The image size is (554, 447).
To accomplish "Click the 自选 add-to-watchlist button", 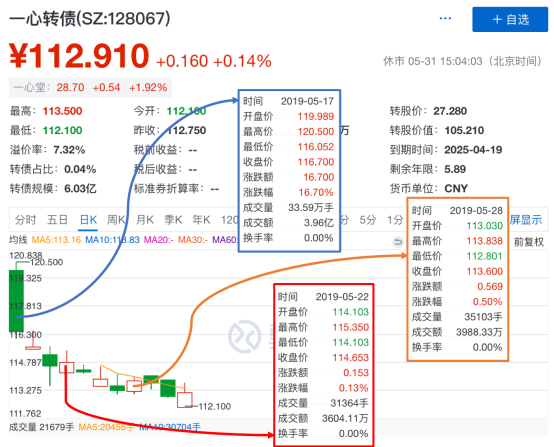I will pos(510,19).
